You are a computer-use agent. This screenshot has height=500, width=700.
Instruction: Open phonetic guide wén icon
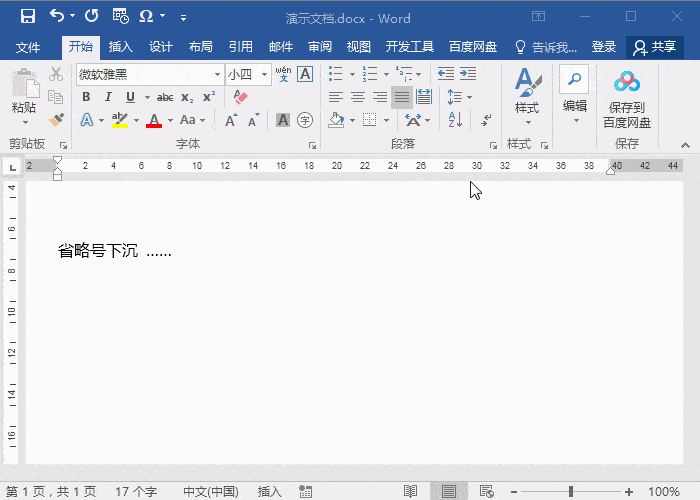click(x=283, y=74)
